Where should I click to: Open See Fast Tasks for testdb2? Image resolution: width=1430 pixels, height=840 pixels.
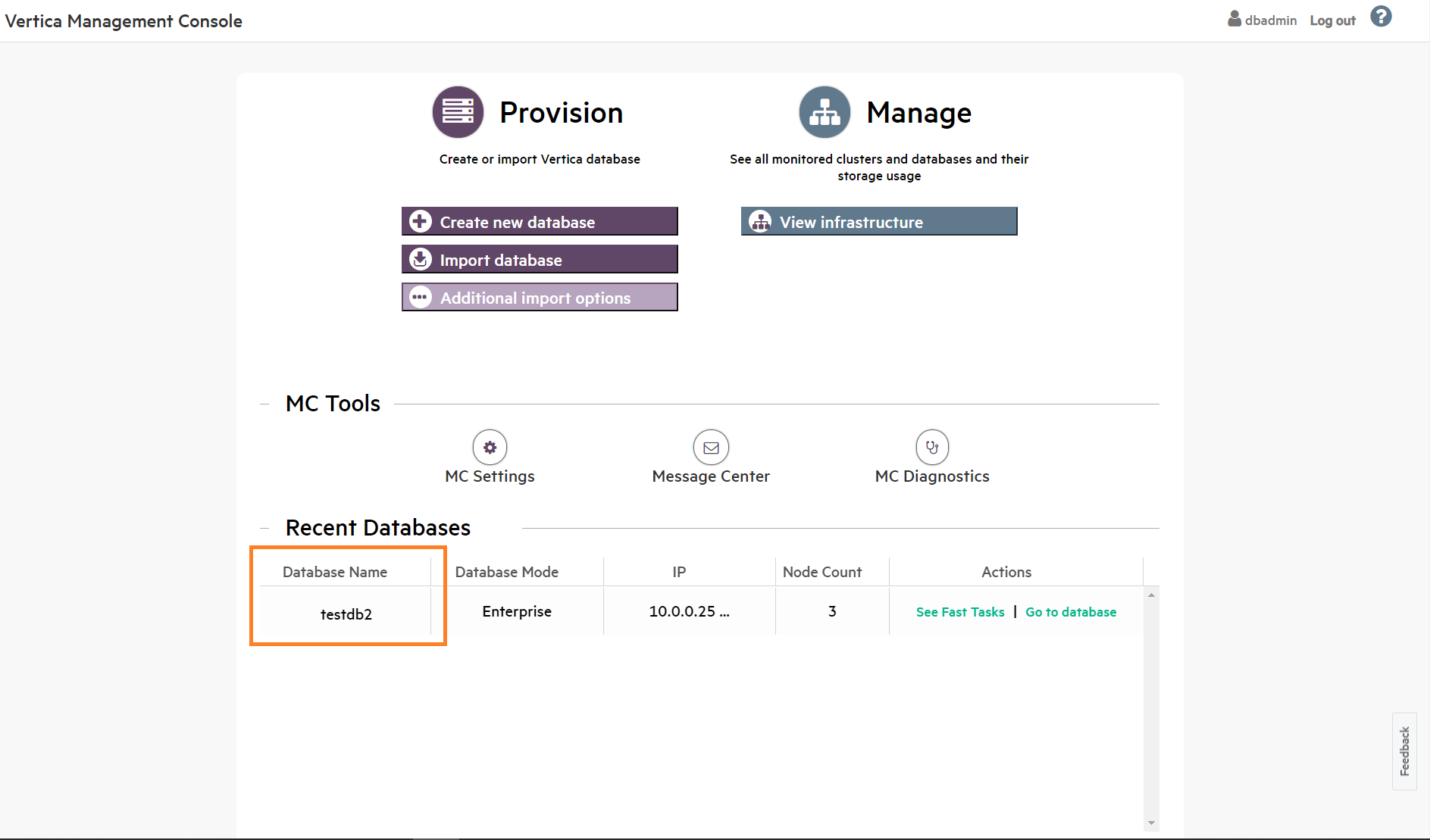tap(959, 612)
